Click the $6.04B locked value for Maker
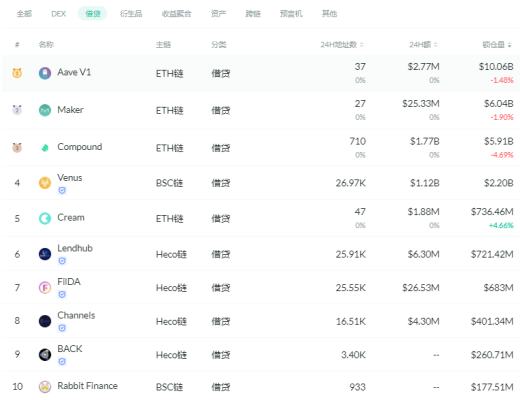Image resolution: width=520 pixels, height=400 pixels. 499,104
